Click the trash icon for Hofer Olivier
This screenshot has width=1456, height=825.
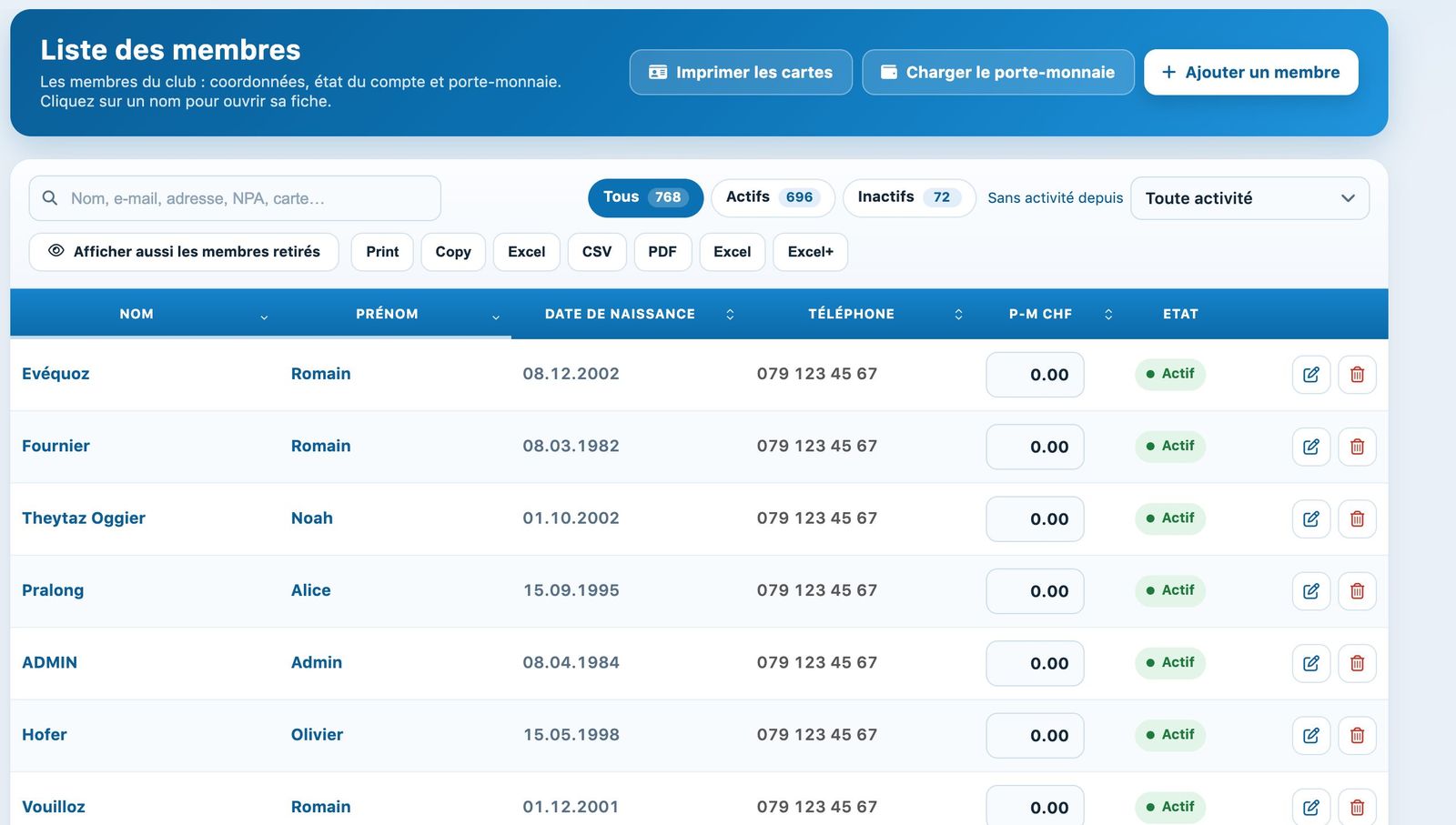click(1357, 735)
